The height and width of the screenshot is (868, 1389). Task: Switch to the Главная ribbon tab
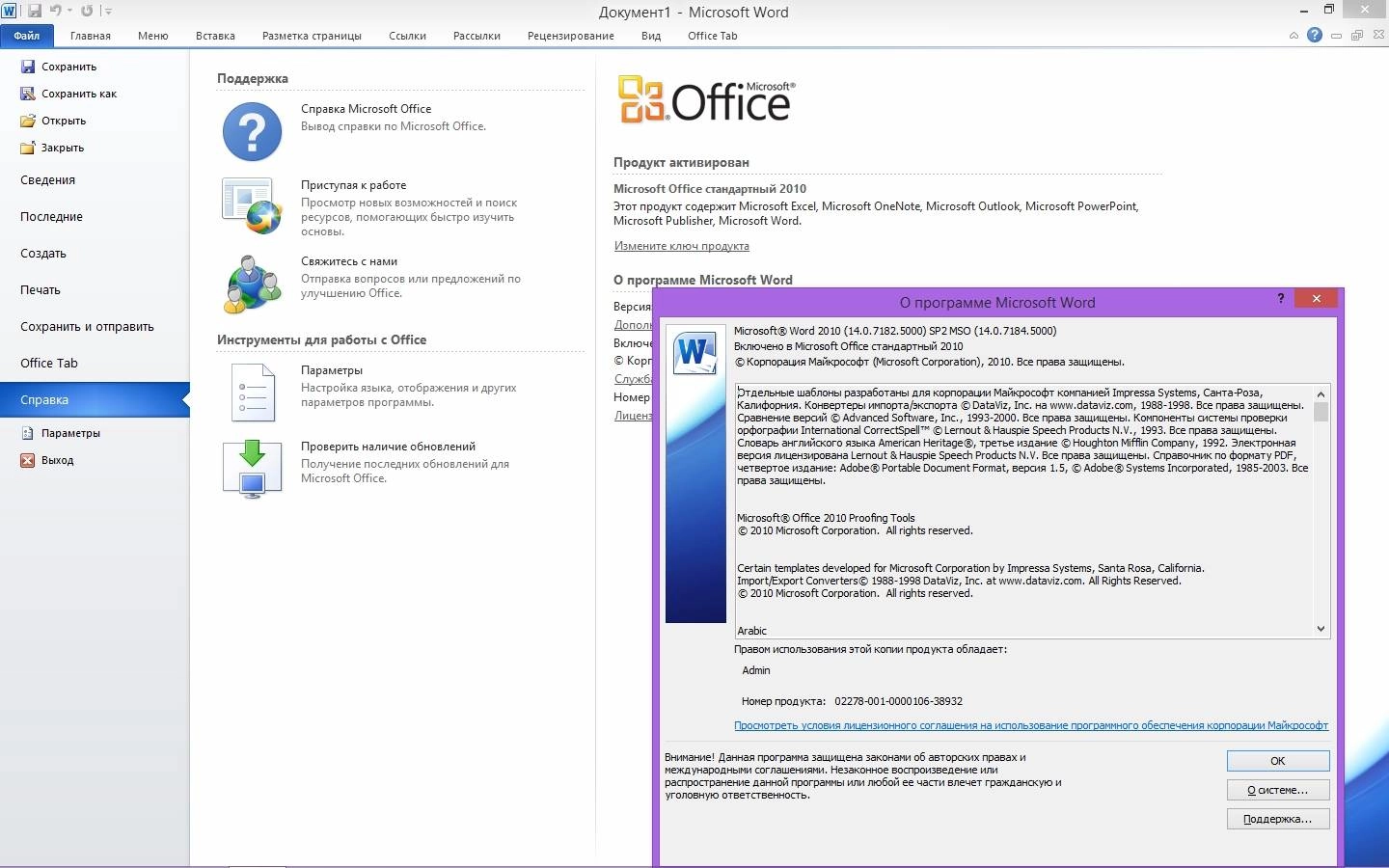pos(91,36)
